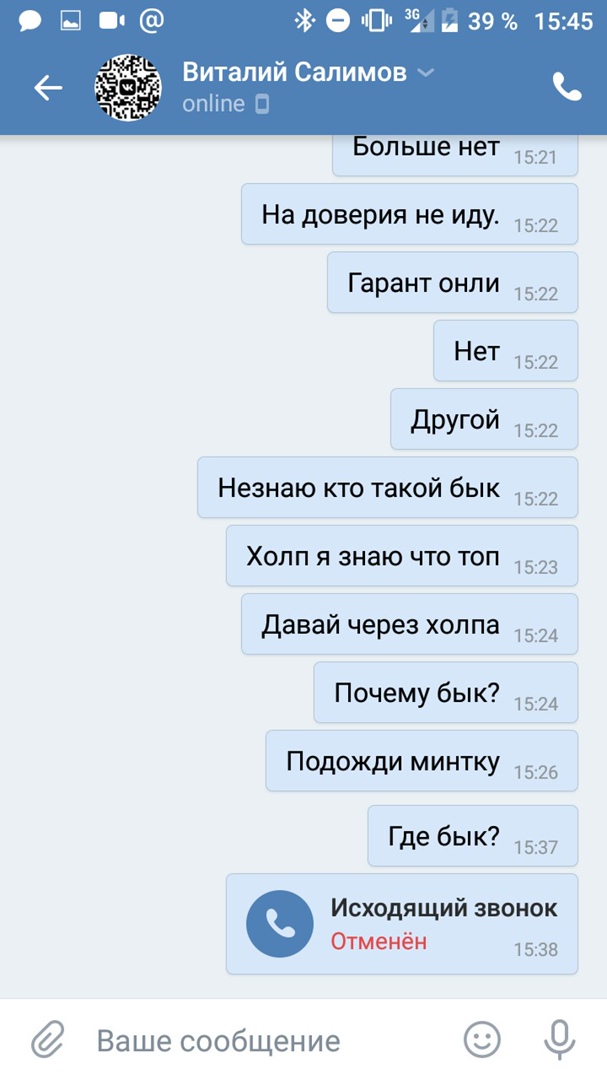Start a voice call with phone icon
Image resolution: width=607 pixels, height=1080 pixels.
[x=567, y=87]
